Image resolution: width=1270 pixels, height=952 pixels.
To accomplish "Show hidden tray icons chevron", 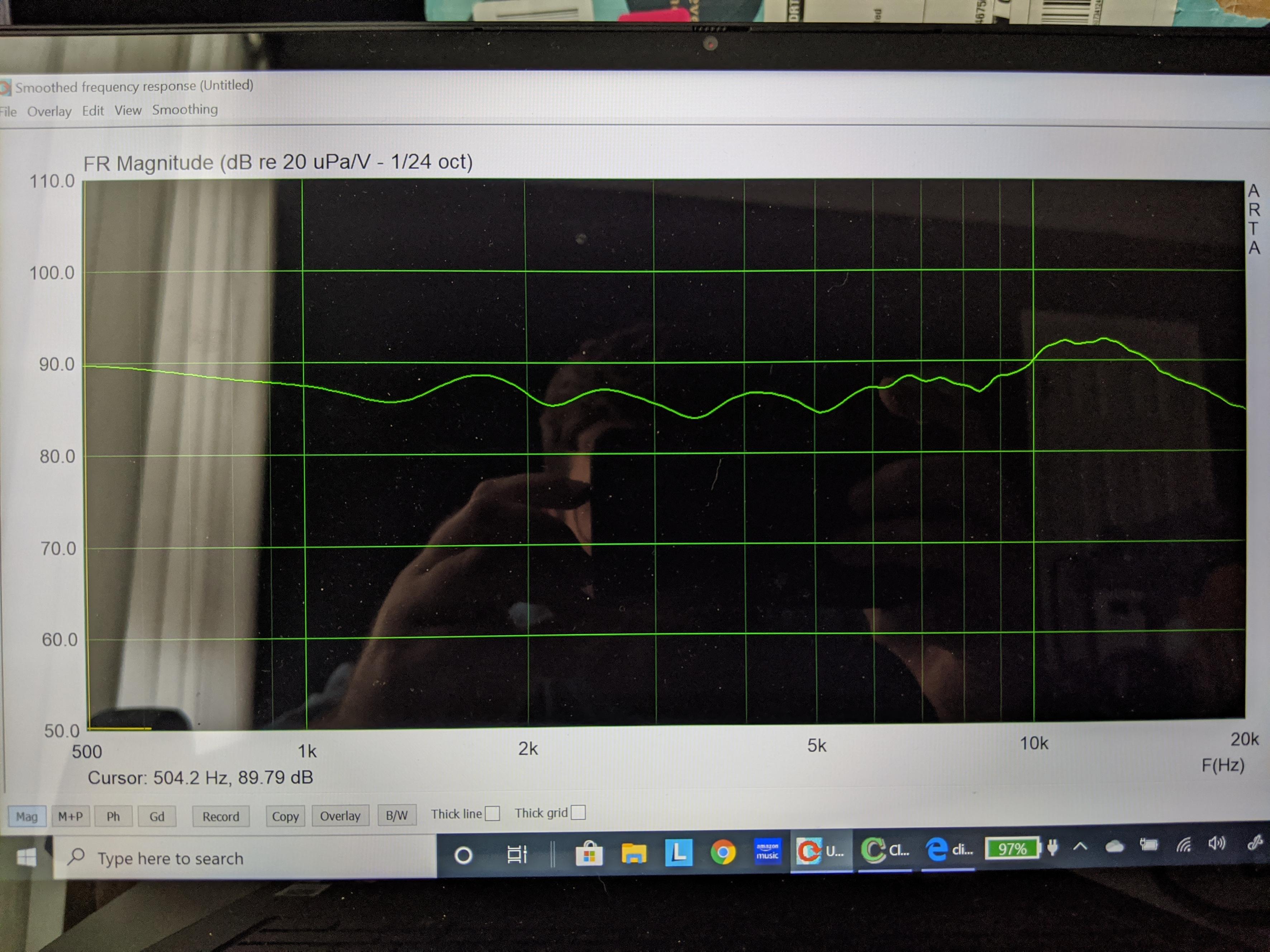I will click(x=1080, y=846).
